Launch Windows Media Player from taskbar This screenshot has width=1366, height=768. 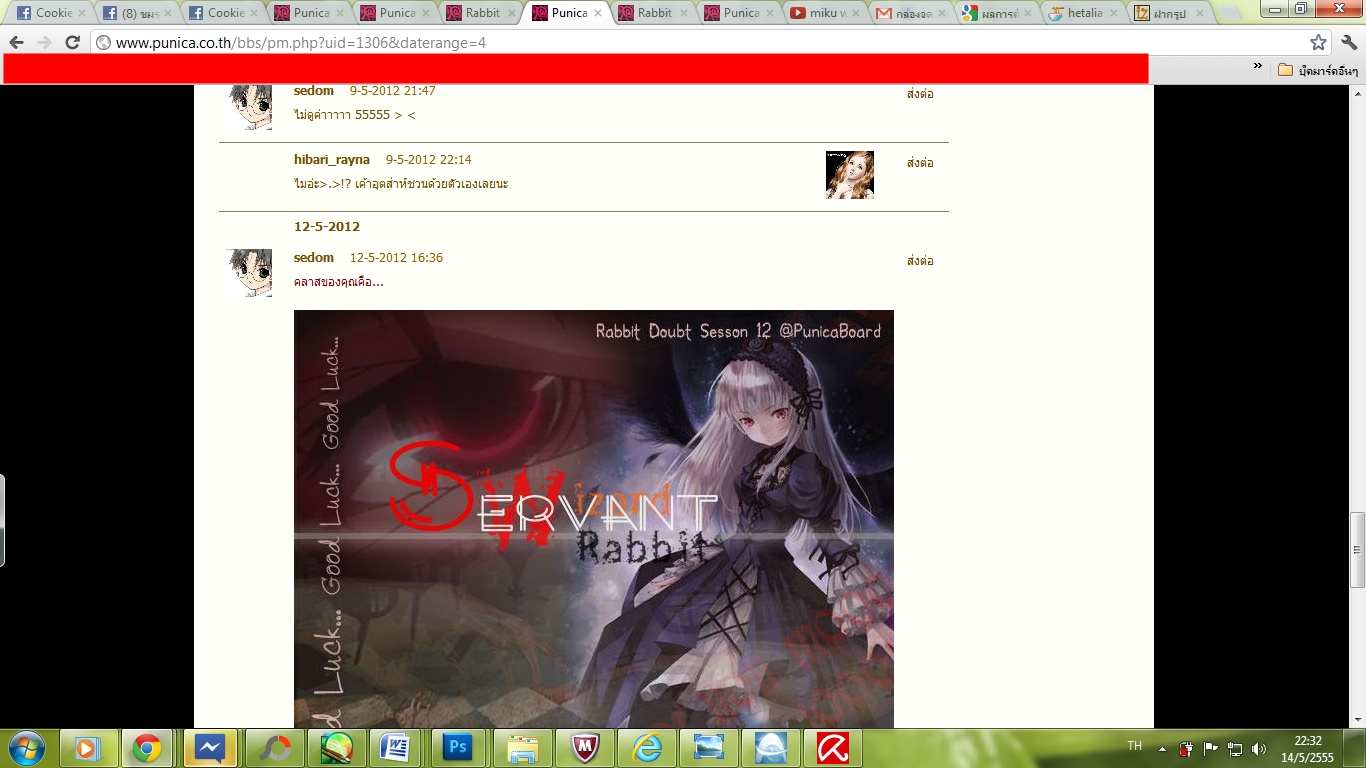tap(89, 748)
